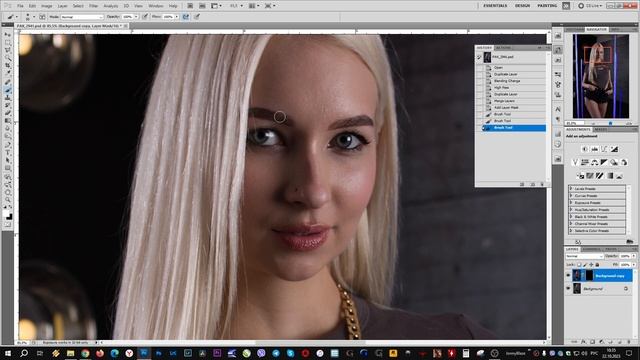Image resolution: width=640 pixels, height=360 pixels.
Task: Add a Levels adjustment from the Adjustments panel
Action: [x=595, y=149]
